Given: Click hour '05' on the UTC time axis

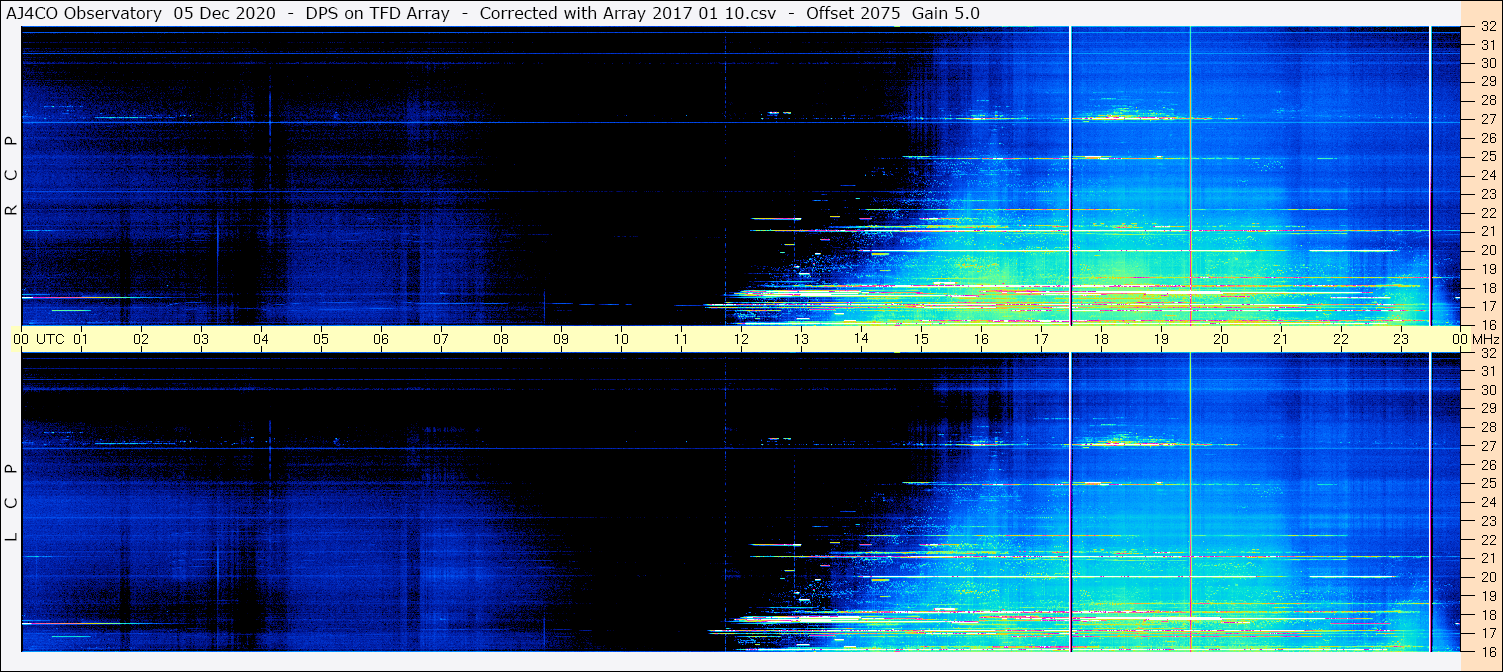Looking at the screenshot, I should [x=321, y=339].
